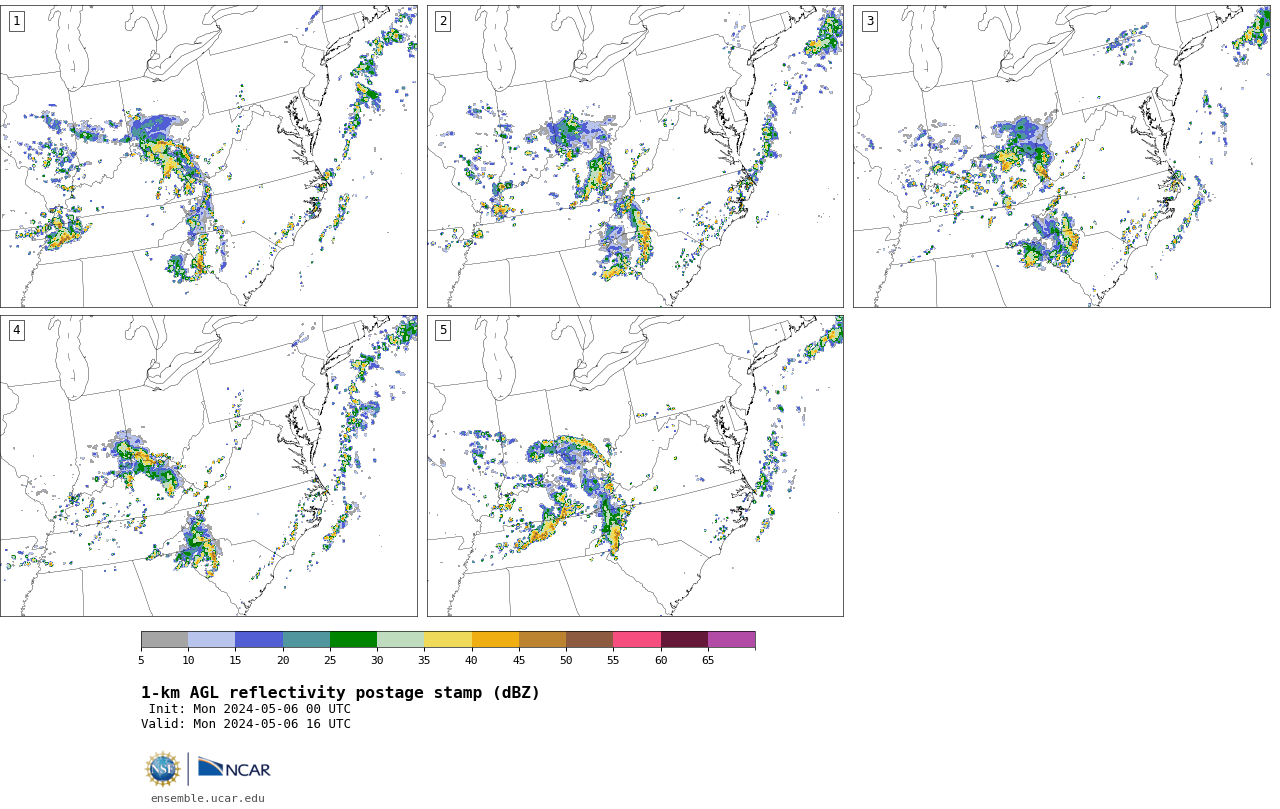This screenshot has width=1280, height=809.
Task: Click the light blue 10-15 dBZ swatch
Action: [211, 640]
